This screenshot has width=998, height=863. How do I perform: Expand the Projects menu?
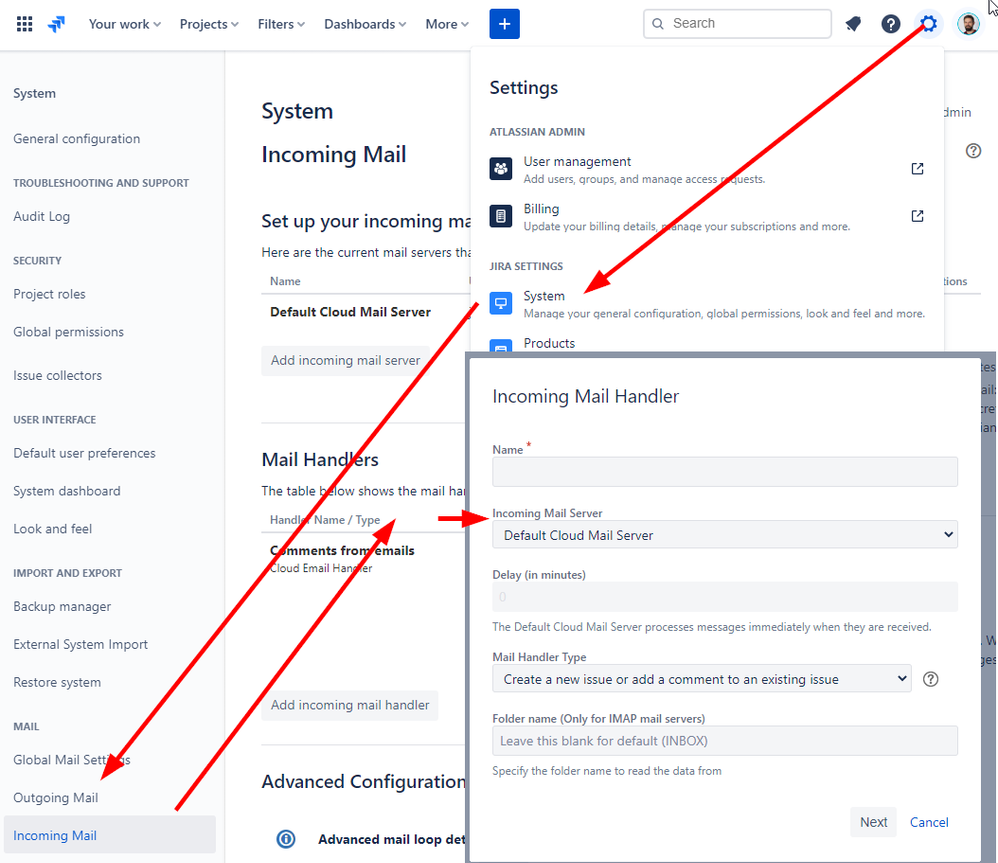coord(209,24)
